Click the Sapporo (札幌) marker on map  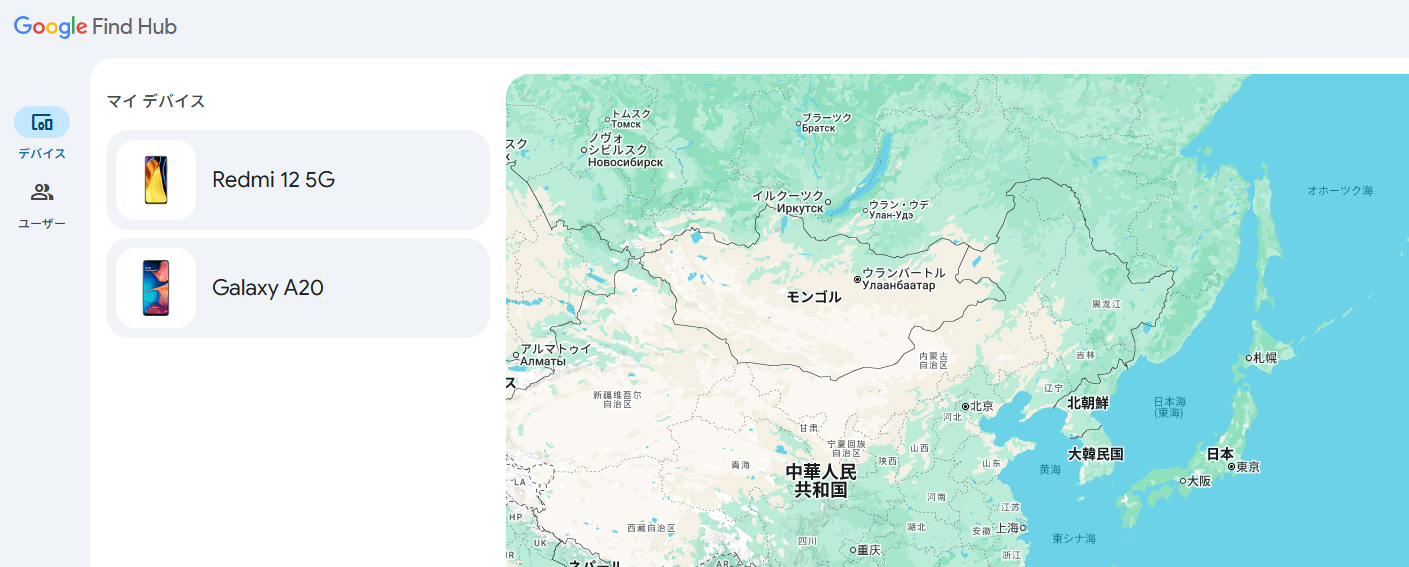tap(1249, 358)
